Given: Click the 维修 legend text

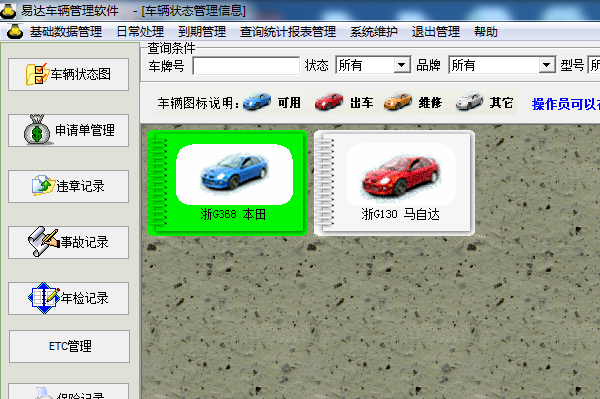Looking at the screenshot, I should tap(430, 103).
